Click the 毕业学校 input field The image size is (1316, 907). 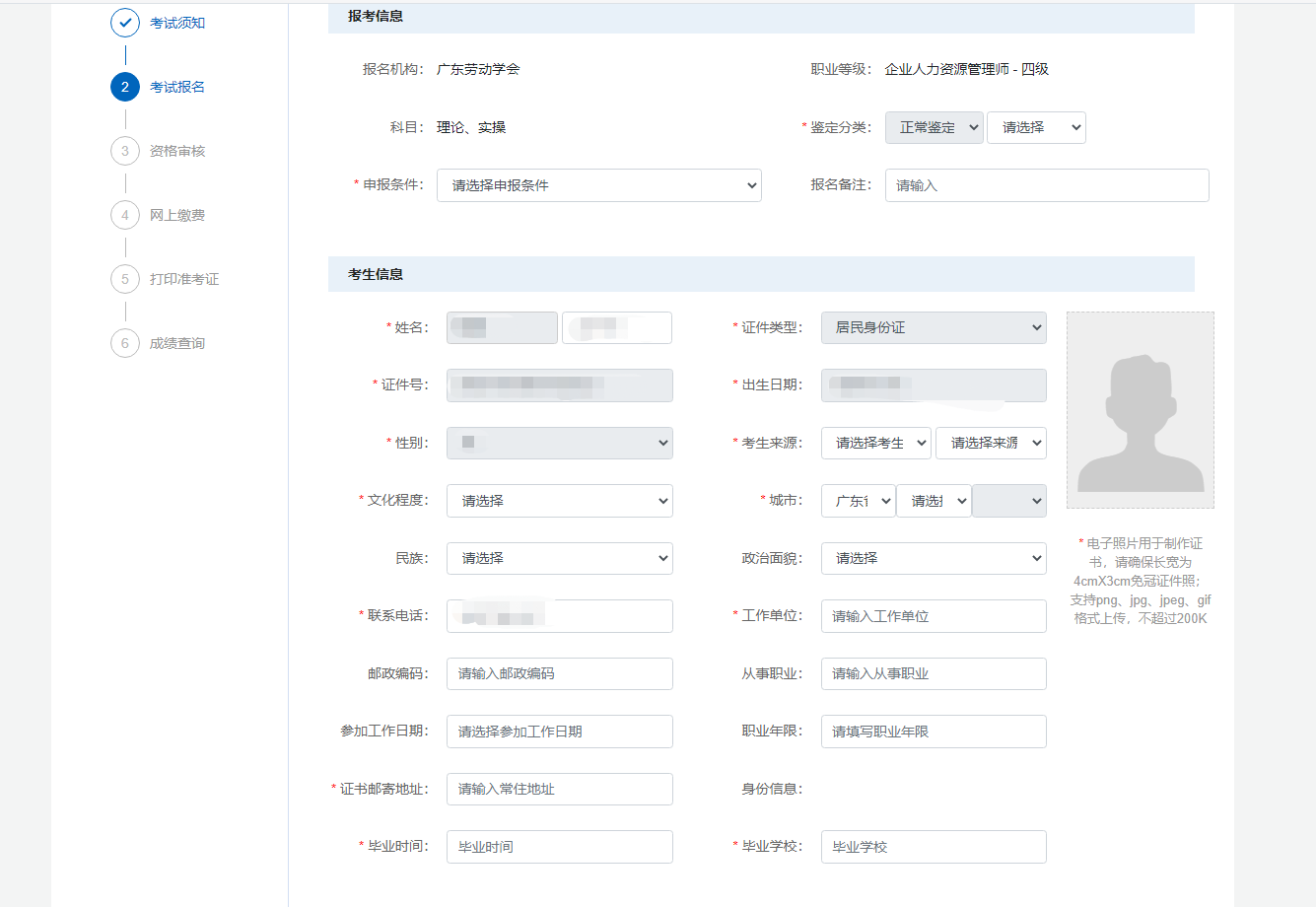tap(934, 847)
